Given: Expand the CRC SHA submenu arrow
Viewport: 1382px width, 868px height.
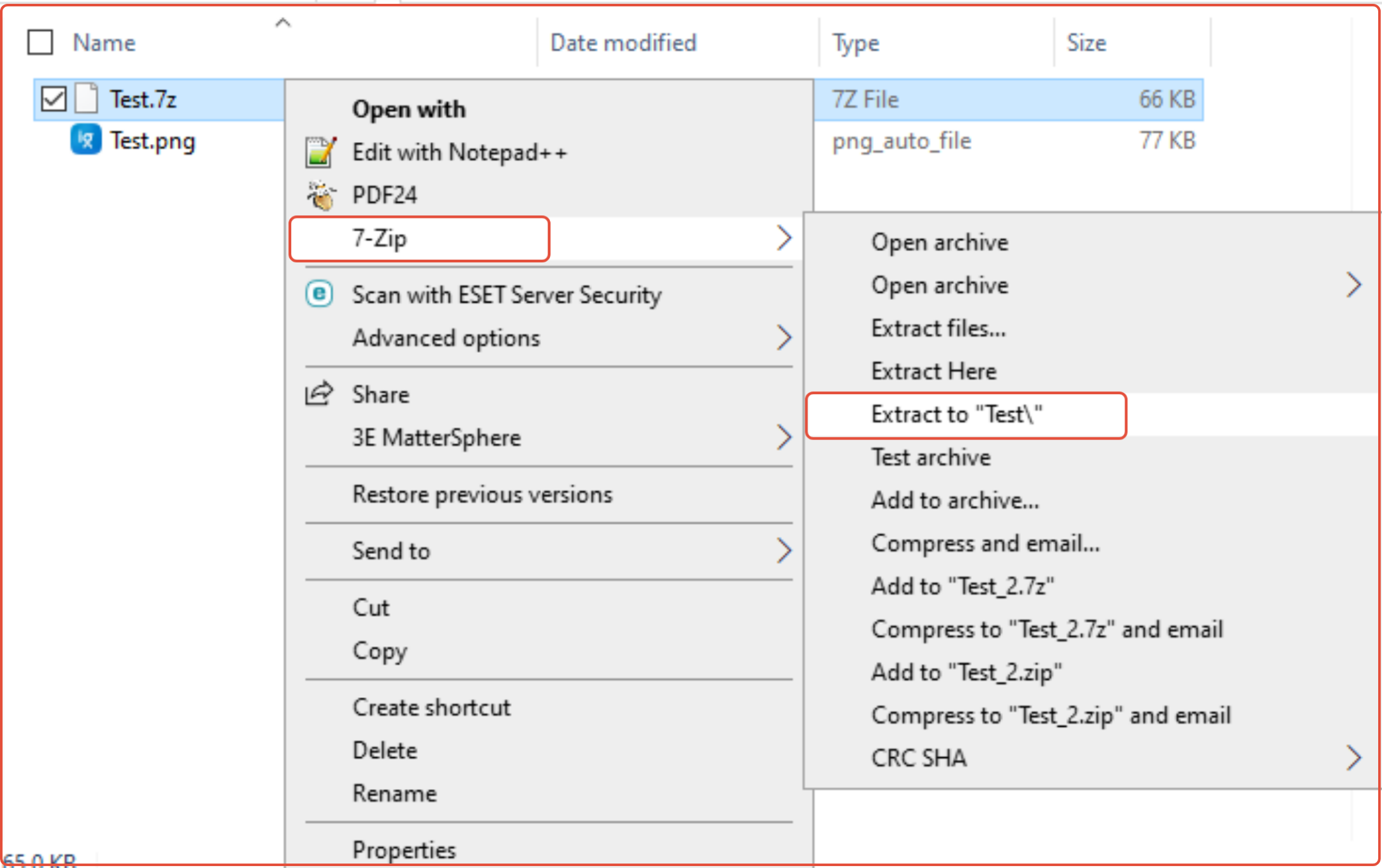Looking at the screenshot, I should point(1353,758).
